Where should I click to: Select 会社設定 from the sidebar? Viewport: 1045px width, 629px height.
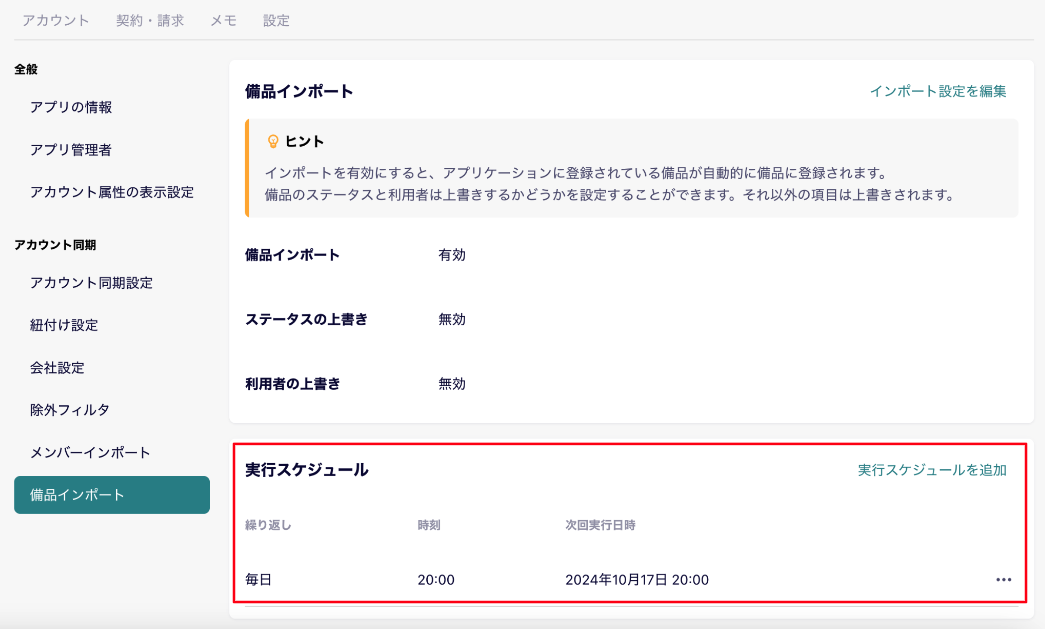pyautogui.click(x=57, y=367)
